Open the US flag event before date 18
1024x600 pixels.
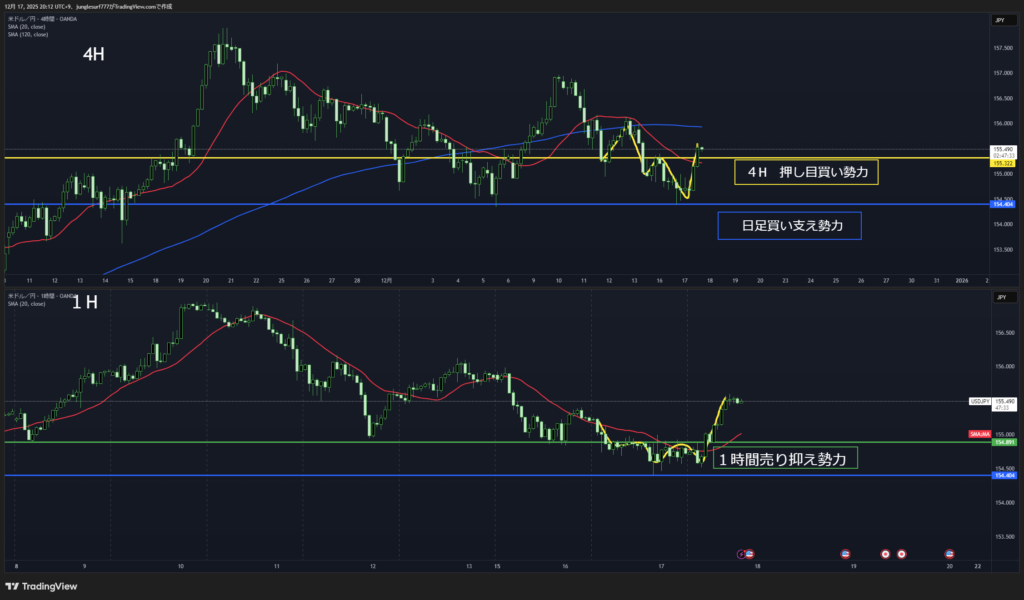750,553
